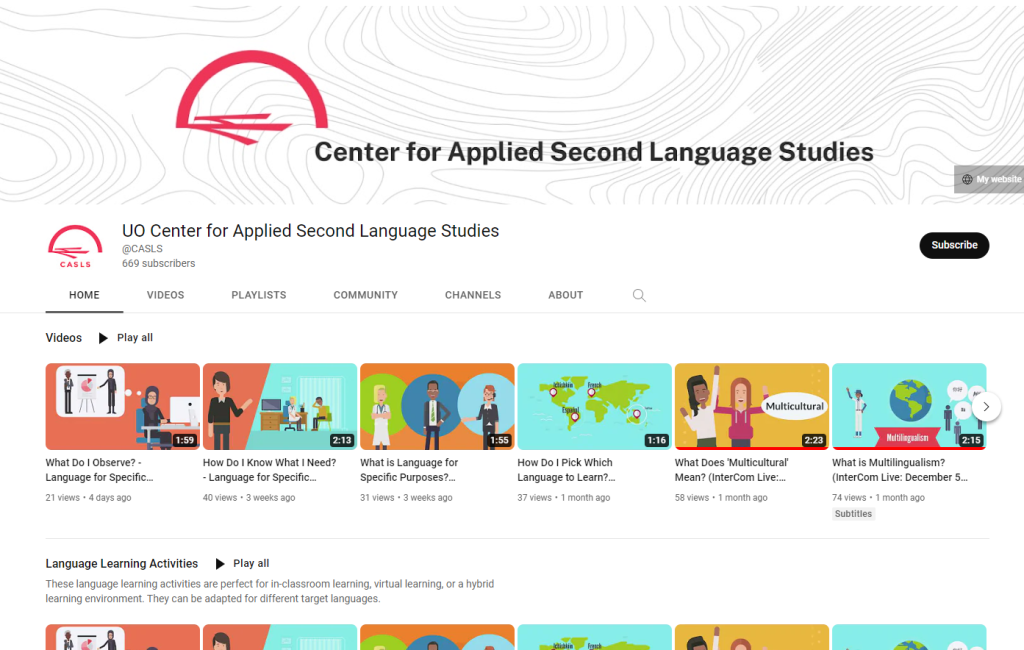Click the Multicultural 2:23 thumbnail

(752, 406)
